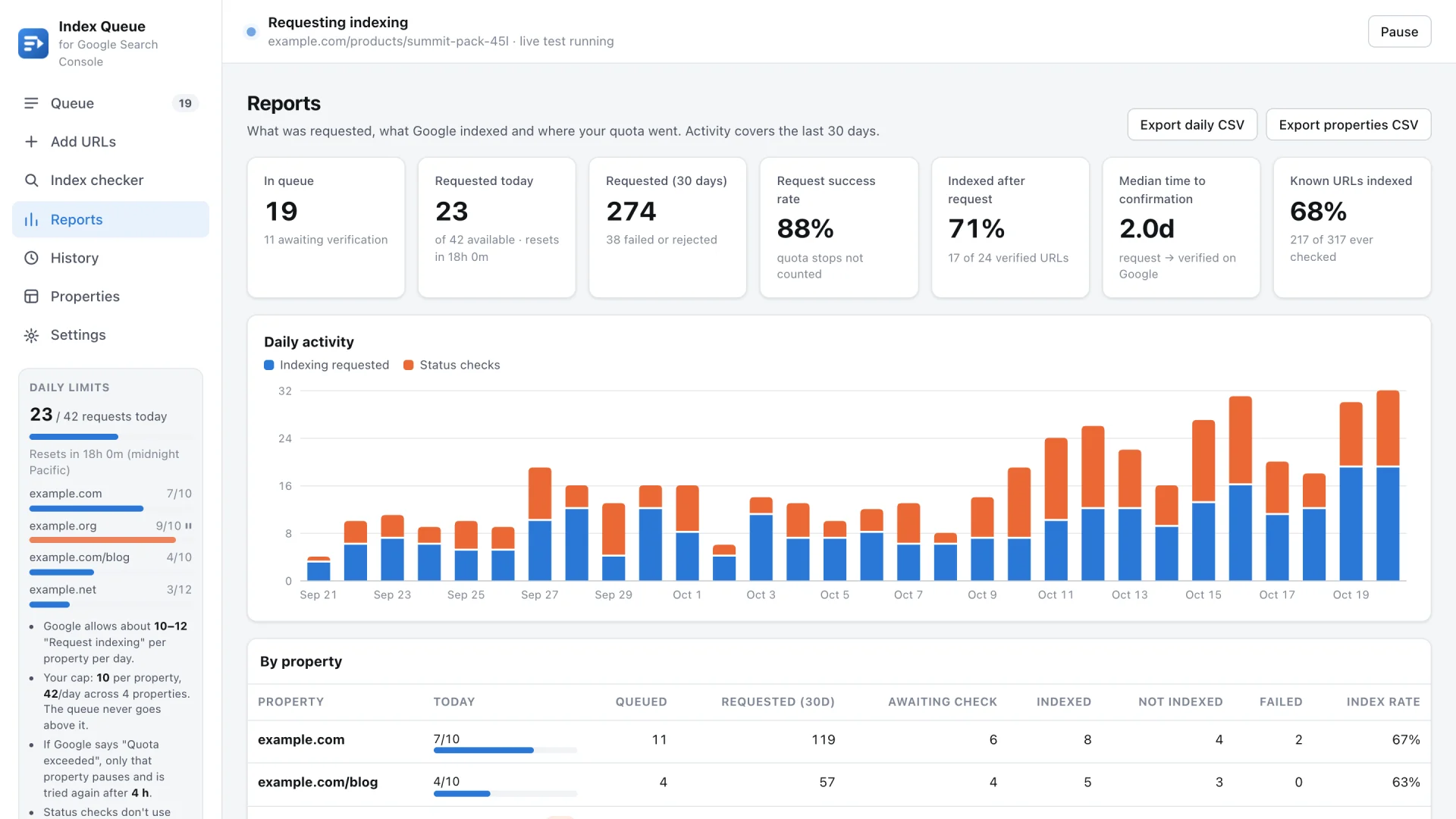
Task: Switch to the Settings page
Action: pyautogui.click(x=111, y=335)
